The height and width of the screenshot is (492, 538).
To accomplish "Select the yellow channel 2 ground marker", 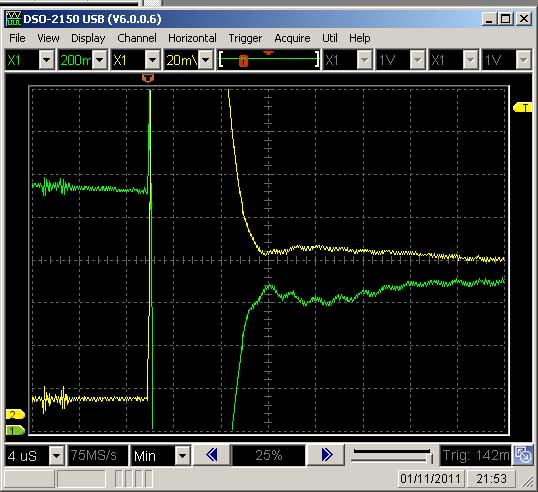I will pyautogui.click(x=15, y=414).
